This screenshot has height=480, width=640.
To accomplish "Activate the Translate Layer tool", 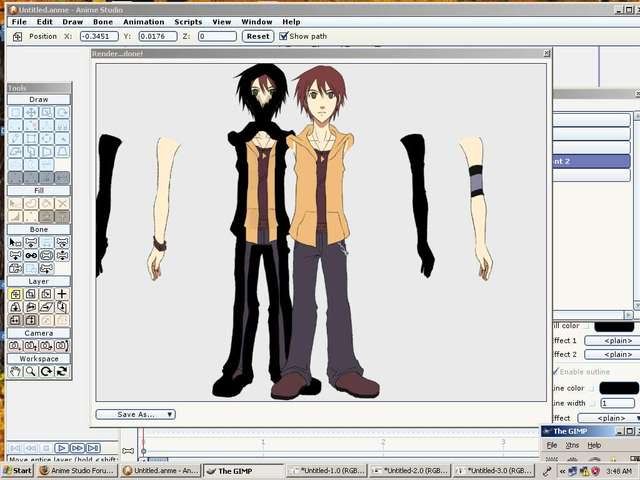I will pos(15,294).
